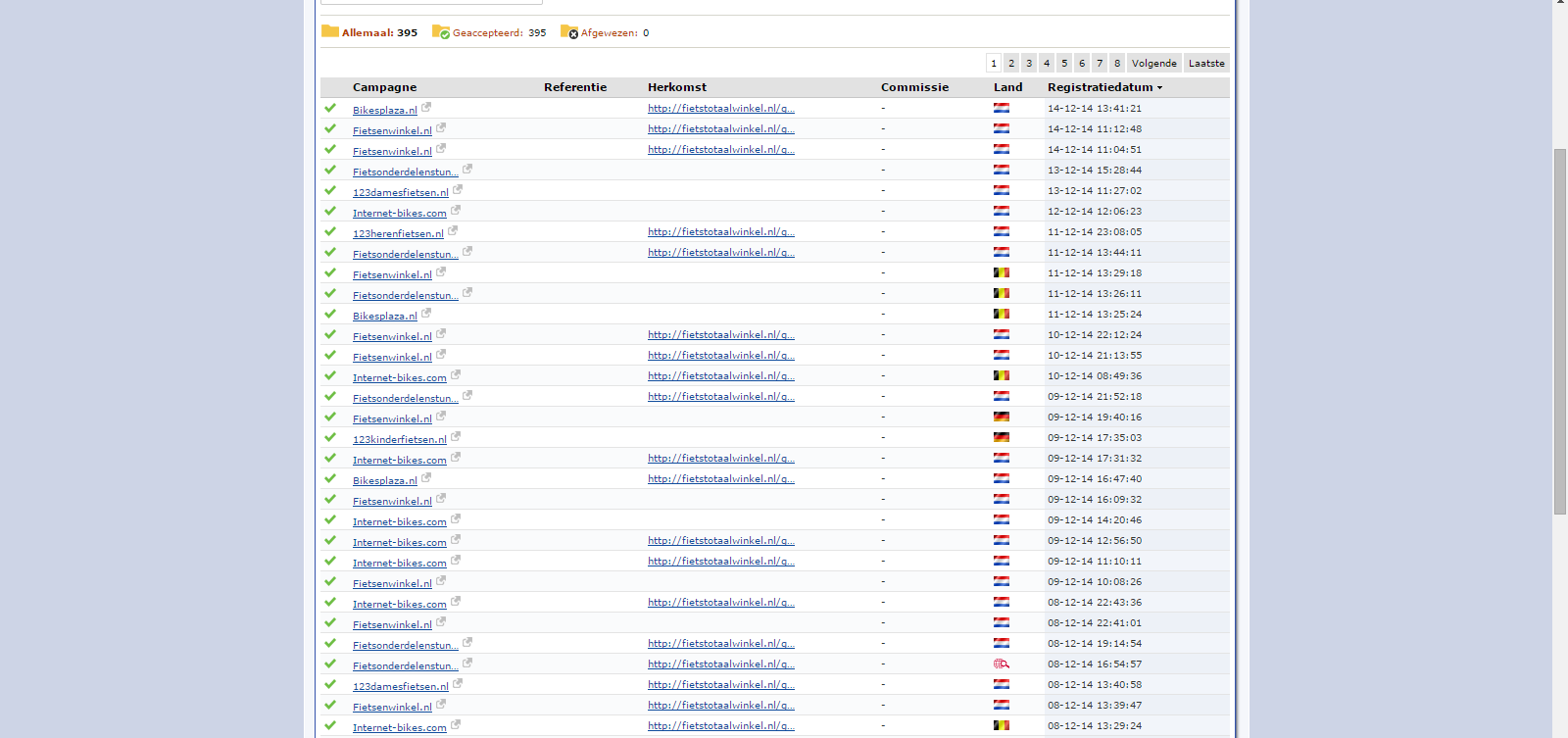Open external link icon for Internet-bikes.com at 12:06:23
Screen dimensions: 1568x738
tap(456, 211)
